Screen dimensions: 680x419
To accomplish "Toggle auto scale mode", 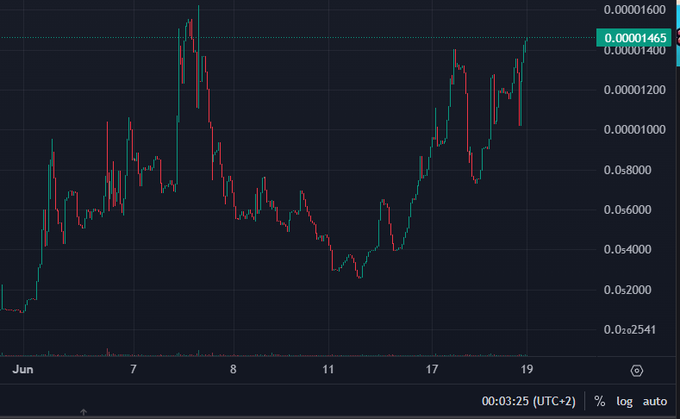I will point(655,401).
